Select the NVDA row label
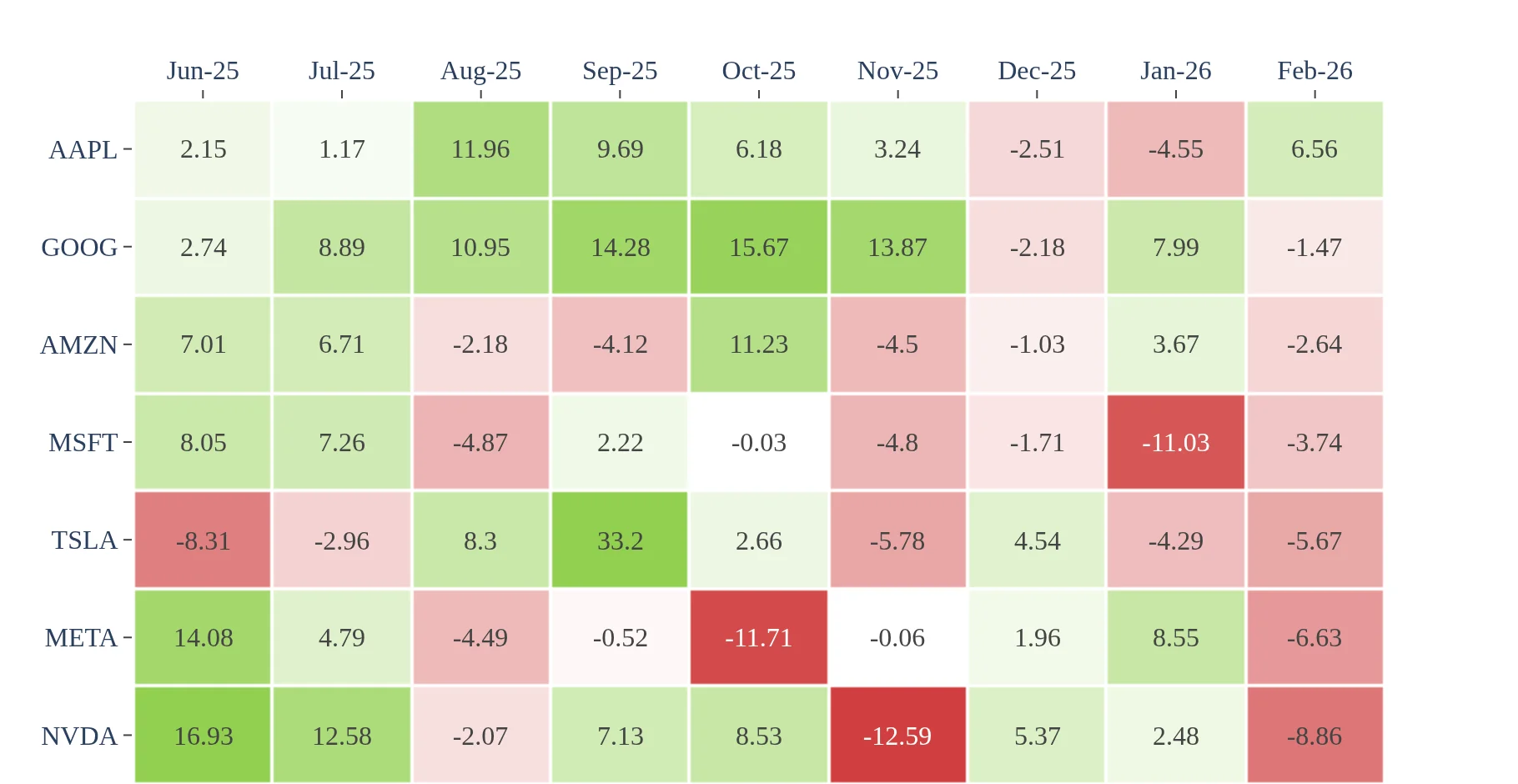 [79, 736]
